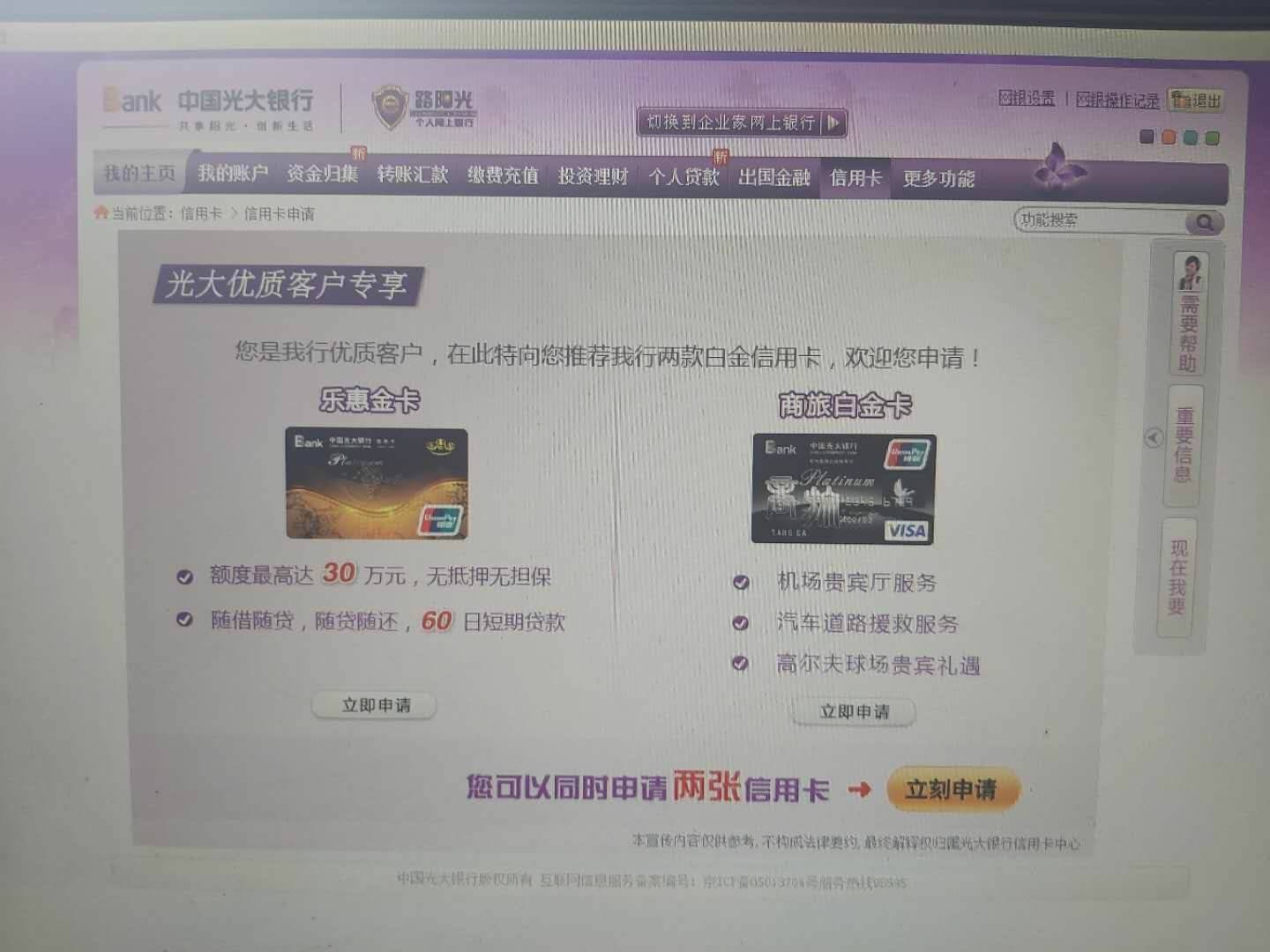This screenshot has width=1270, height=952.
Task: Select the orange theme color square
Action: [1169, 138]
